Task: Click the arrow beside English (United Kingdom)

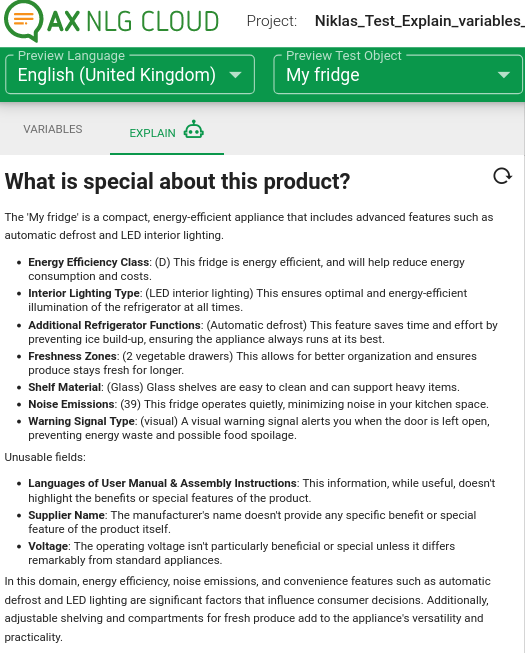Action: pyautogui.click(x=235, y=75)
